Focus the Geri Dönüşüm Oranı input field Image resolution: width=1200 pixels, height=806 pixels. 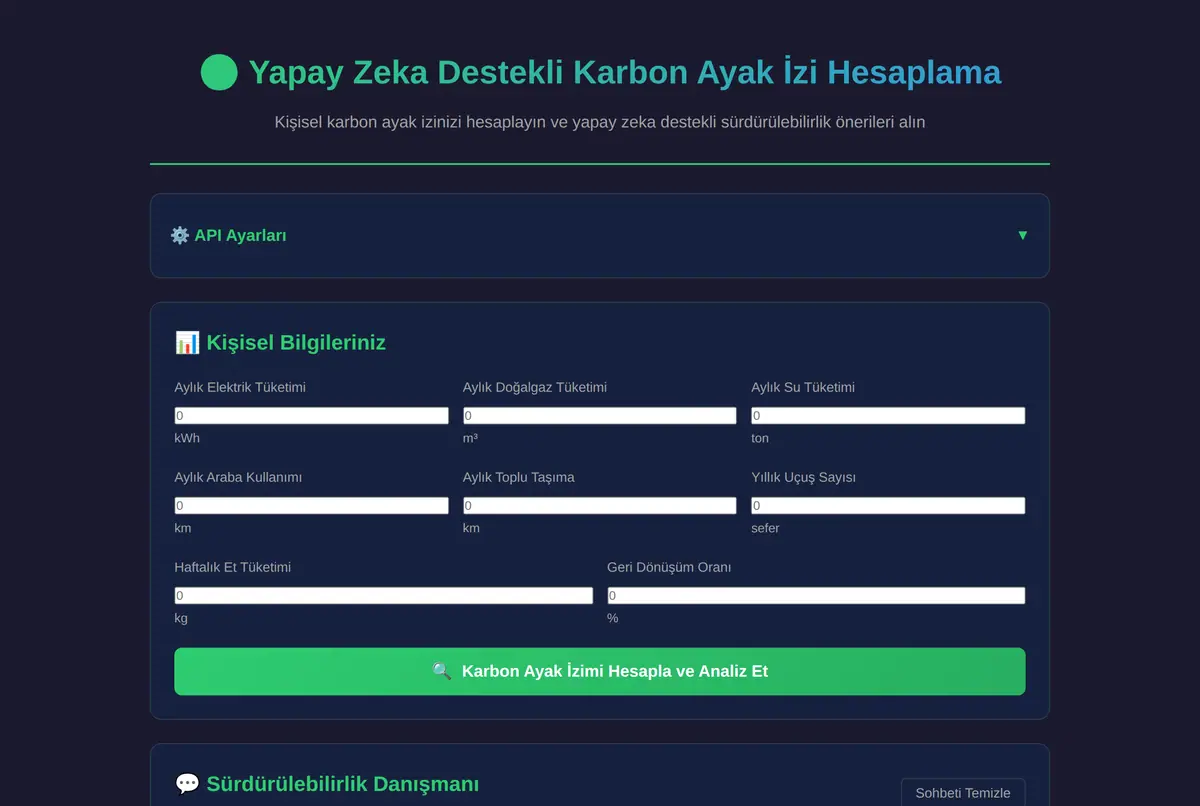coord(816,596)
